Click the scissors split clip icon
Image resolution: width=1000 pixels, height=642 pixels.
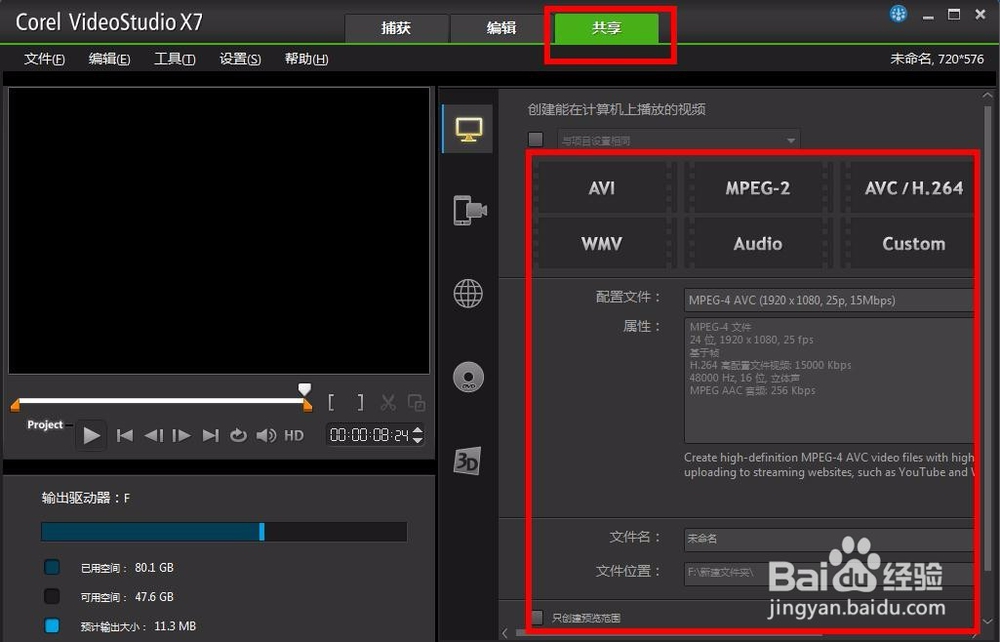pos(388,402)
